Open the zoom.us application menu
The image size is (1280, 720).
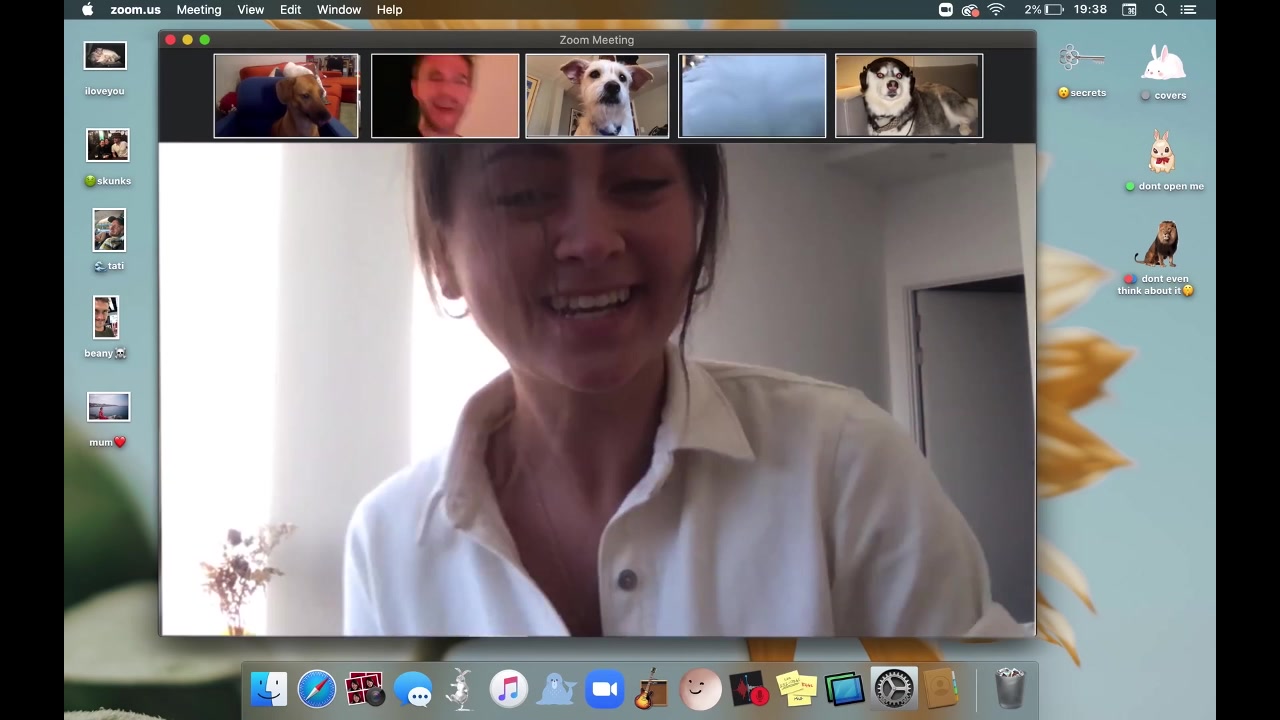(x=135, y=10)
